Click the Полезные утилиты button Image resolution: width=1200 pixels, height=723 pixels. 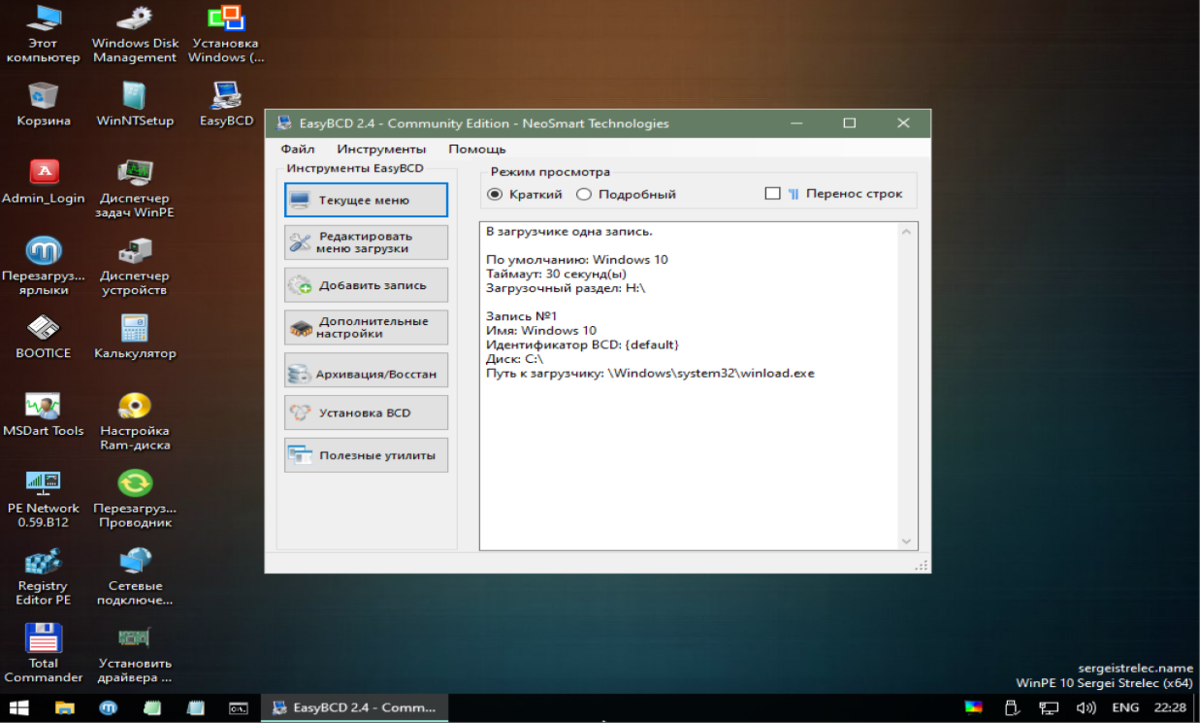pos(366,455)
